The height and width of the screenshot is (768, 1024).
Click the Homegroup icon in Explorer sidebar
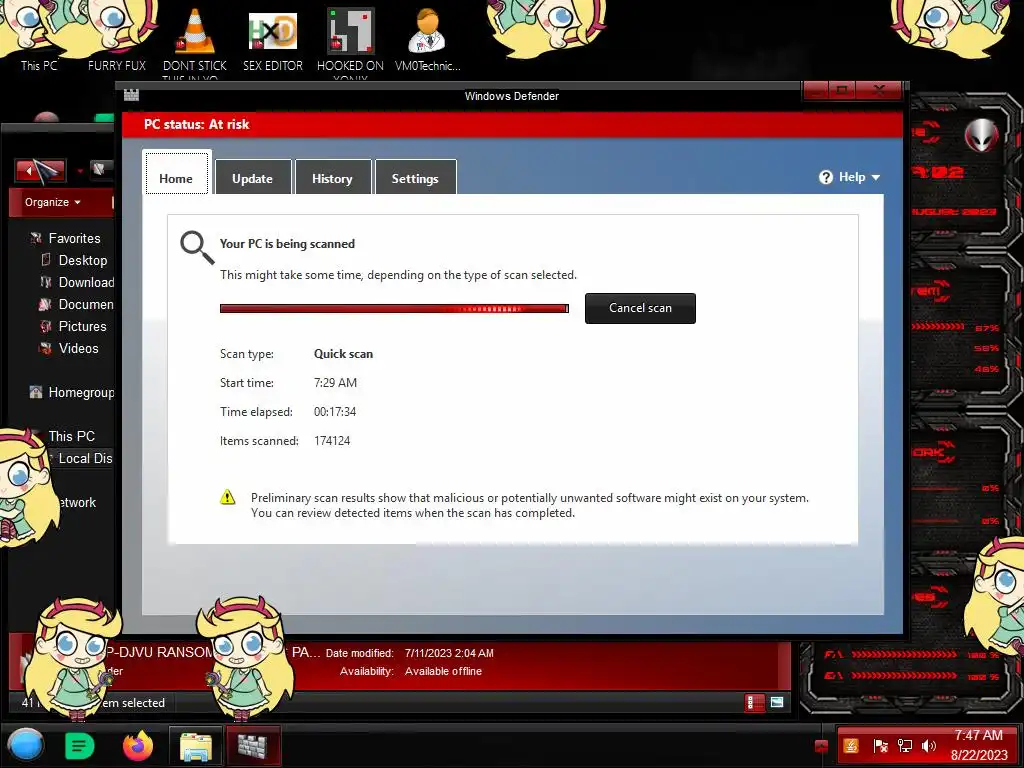coord(36,392)
